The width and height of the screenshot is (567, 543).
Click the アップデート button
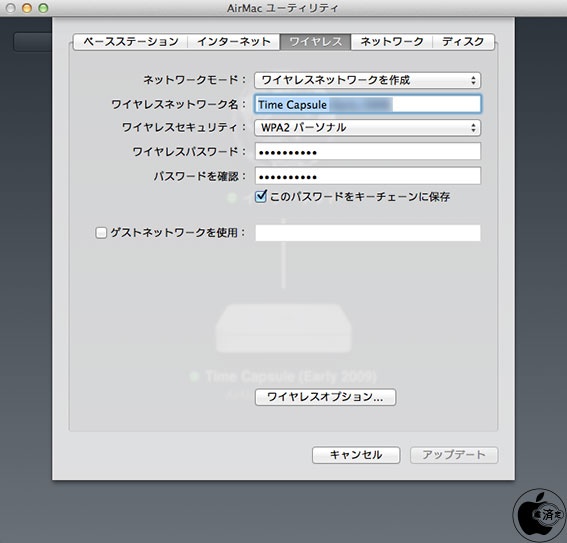[x=454, y=455]
